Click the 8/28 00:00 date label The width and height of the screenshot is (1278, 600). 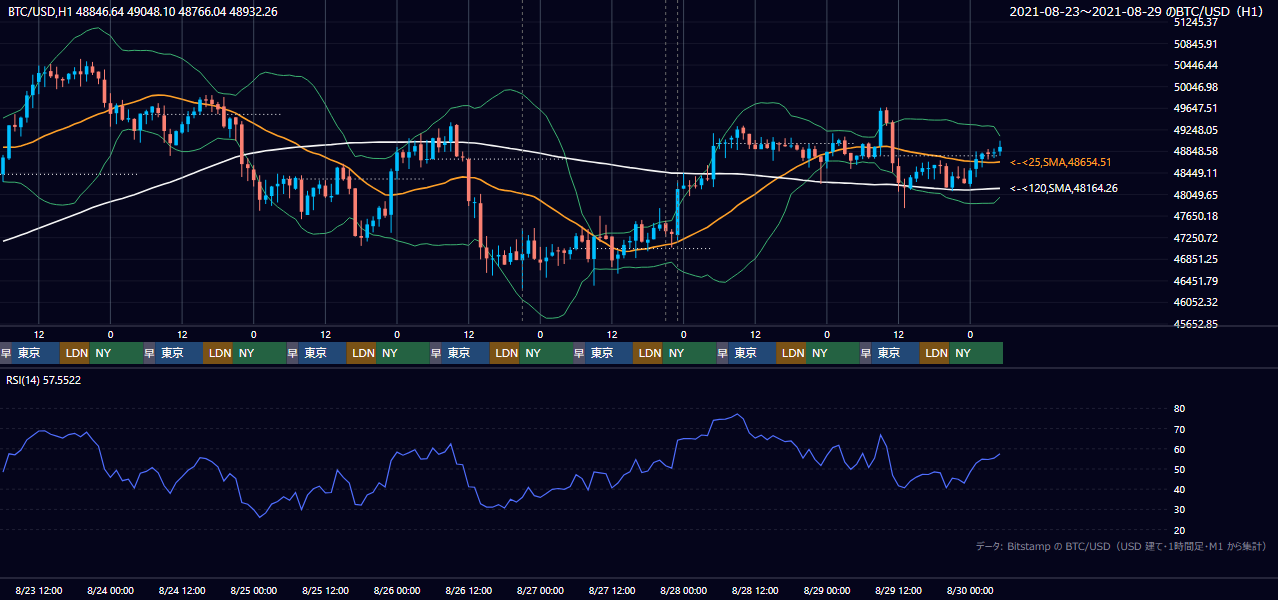tap(683, 591)
